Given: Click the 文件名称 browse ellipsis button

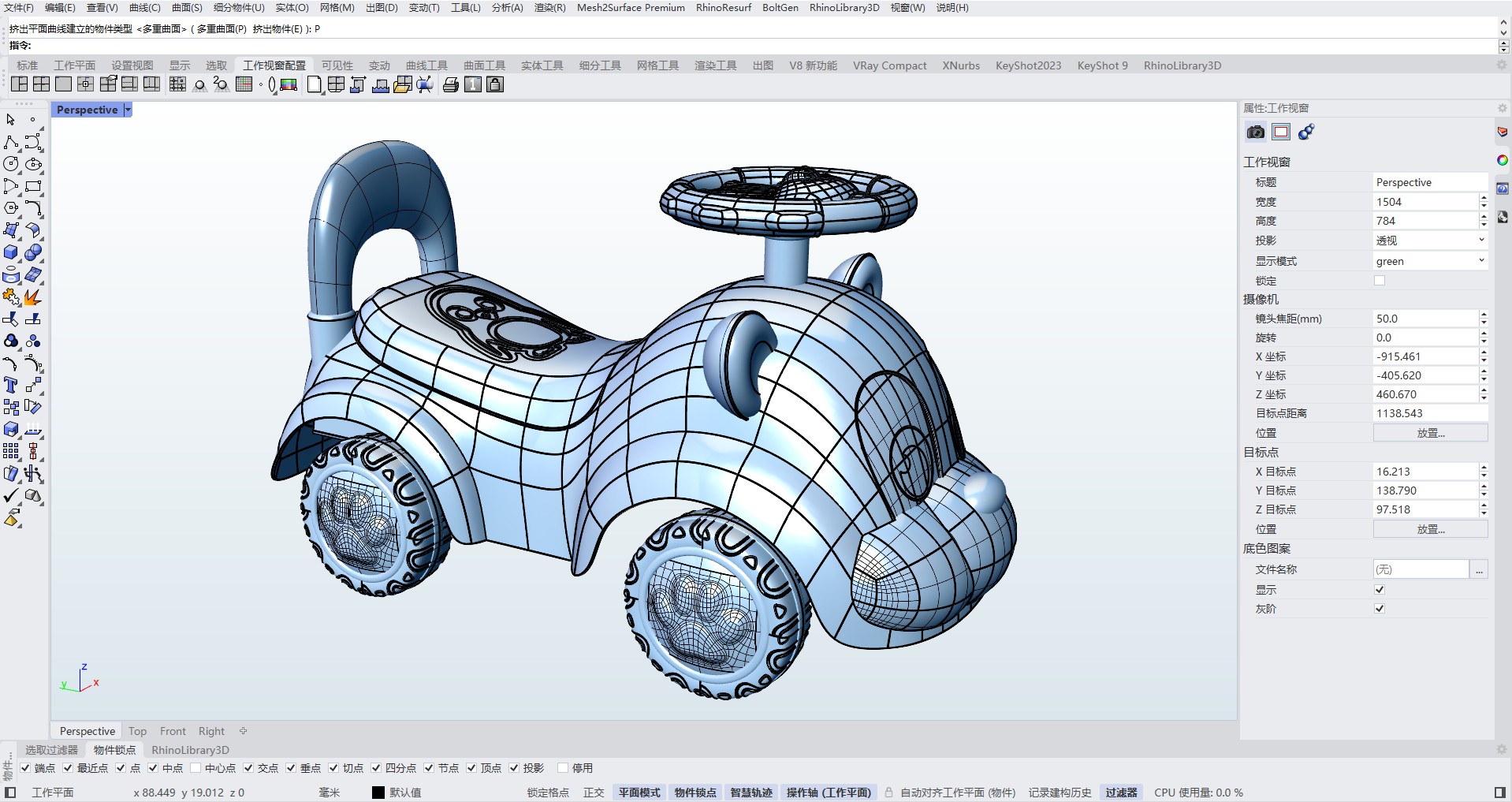Looking at the screenshot, I should (x=1480, y=569).
